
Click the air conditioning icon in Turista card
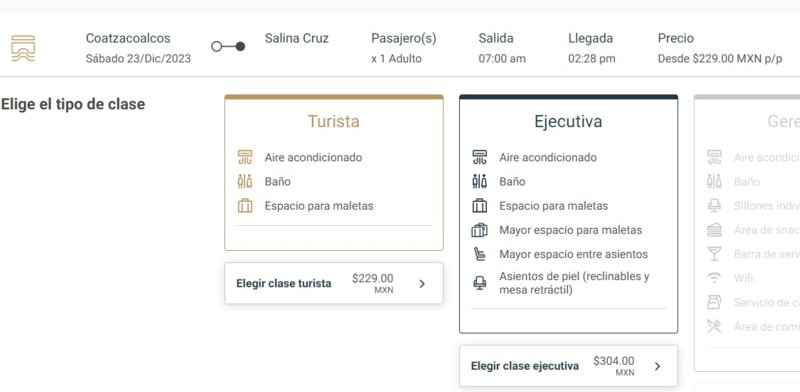point(245,157)
